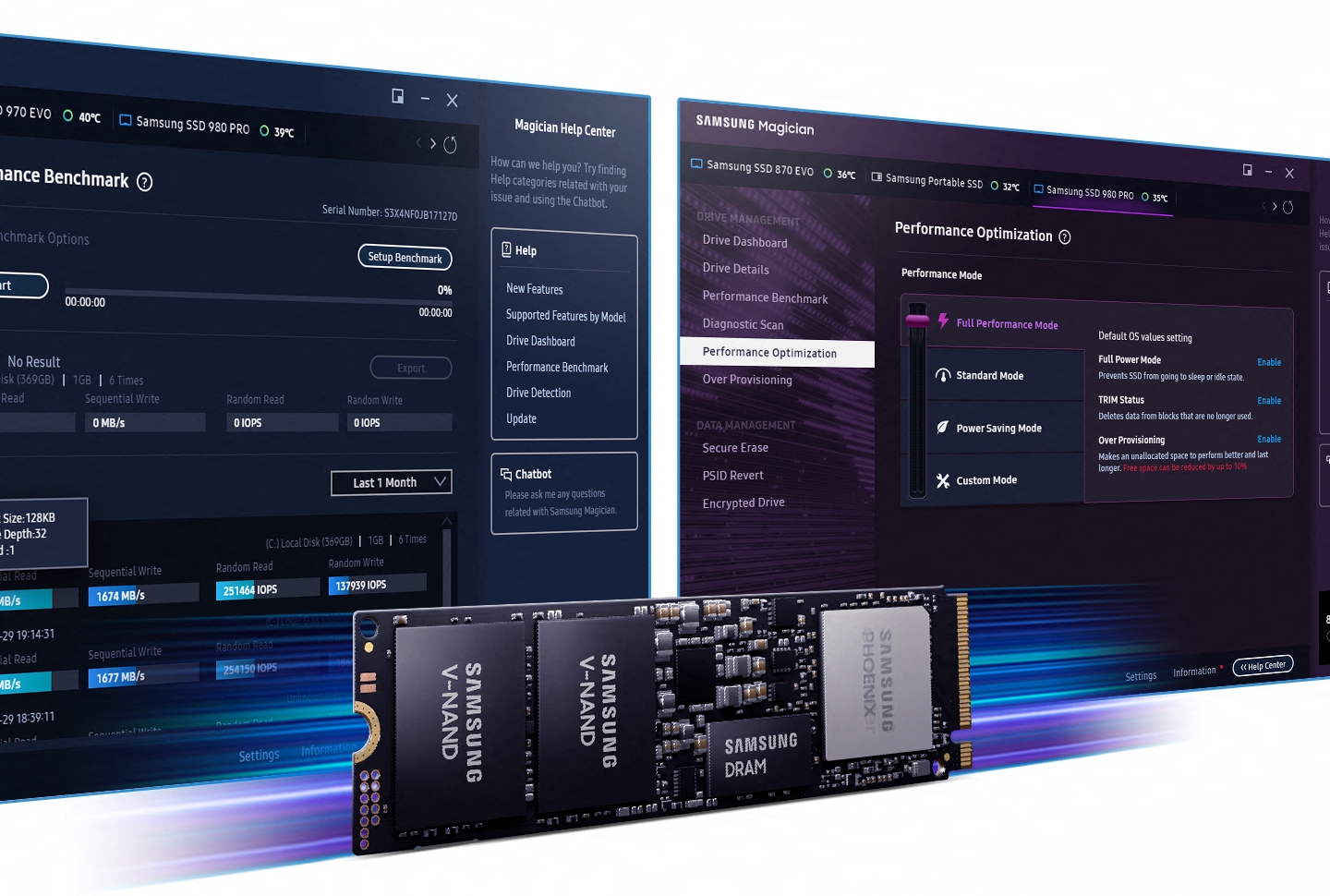Open Settings in the benchmark window footer
Screen dimensions: 1330x896
tap(259, 756)
